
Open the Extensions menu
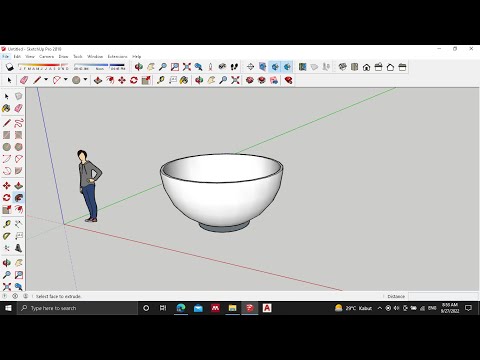tap(117, 57)
